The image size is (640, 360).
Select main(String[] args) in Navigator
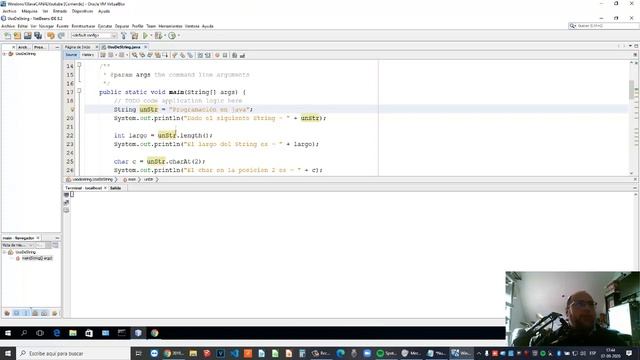[37, 258]
